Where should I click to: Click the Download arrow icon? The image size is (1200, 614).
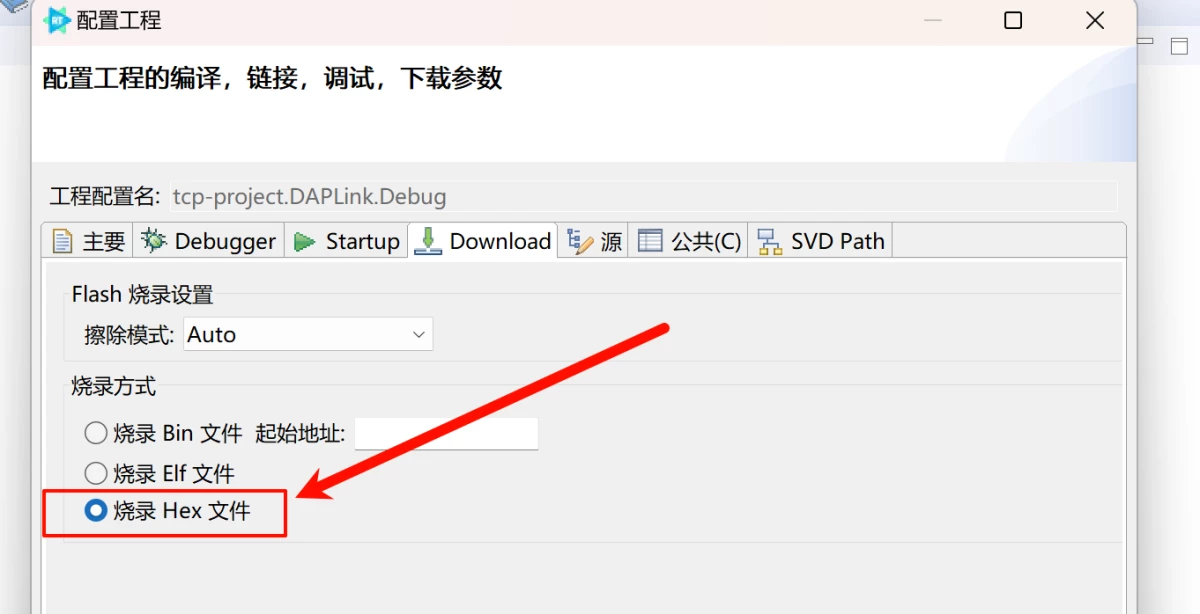pos(428,241)
